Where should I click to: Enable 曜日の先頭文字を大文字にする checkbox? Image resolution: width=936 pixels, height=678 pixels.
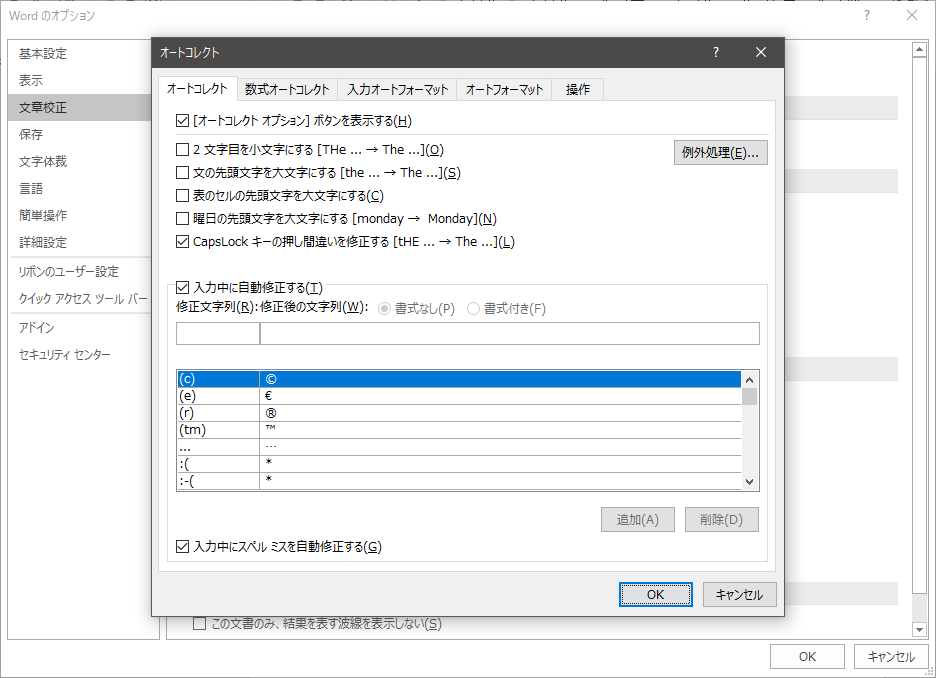point(183,218)
